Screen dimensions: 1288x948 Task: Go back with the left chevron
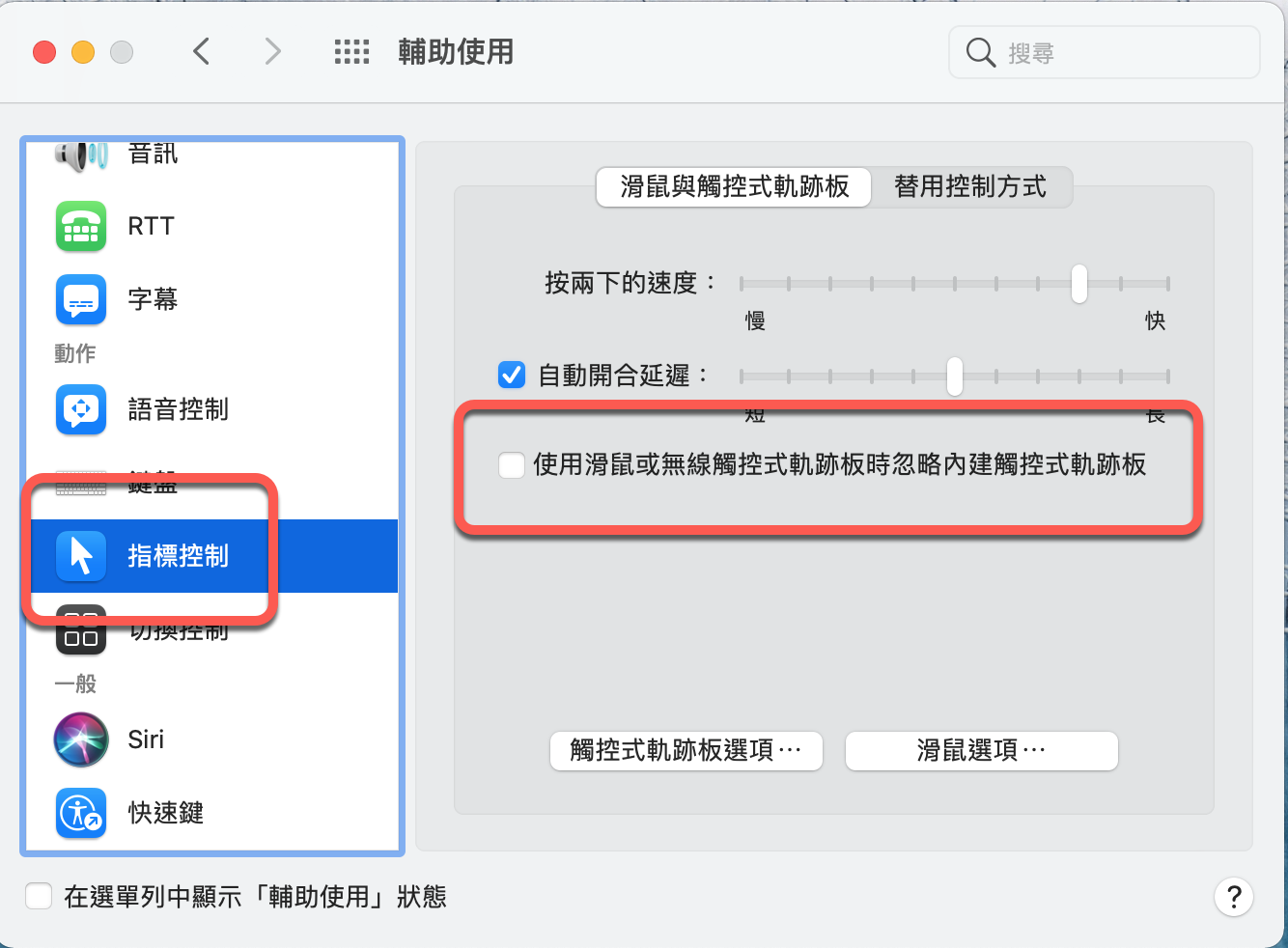[x=201, y=51]
